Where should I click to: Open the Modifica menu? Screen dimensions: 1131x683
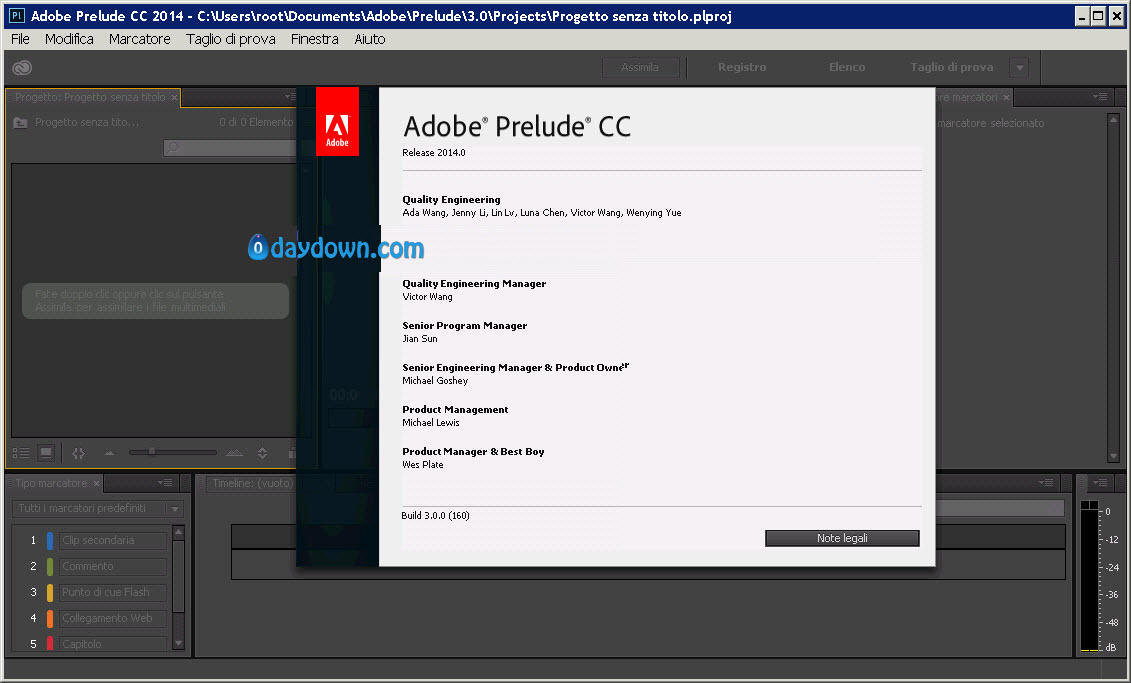(x=69, y=39)
